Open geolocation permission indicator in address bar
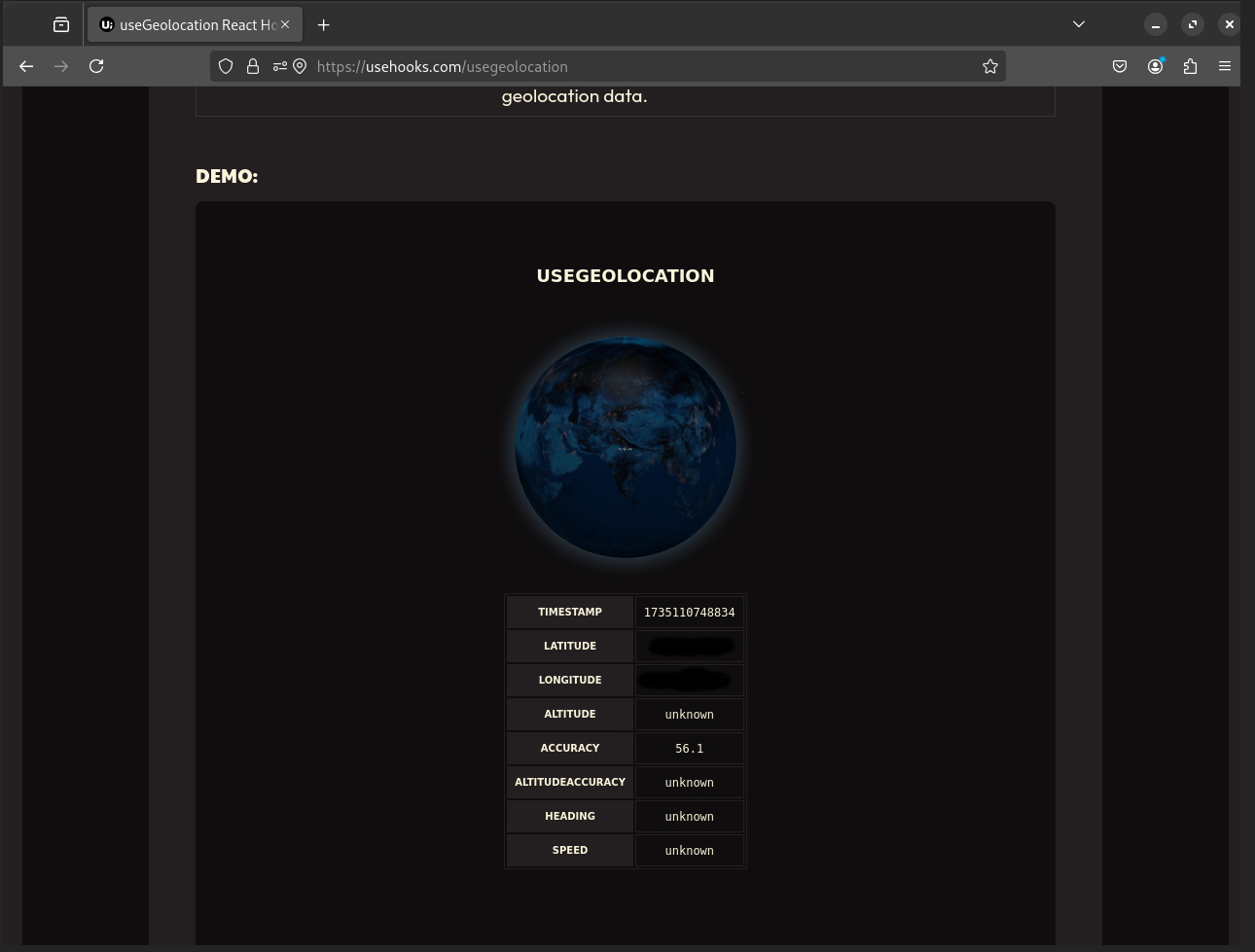 click(x=300, y=66)
